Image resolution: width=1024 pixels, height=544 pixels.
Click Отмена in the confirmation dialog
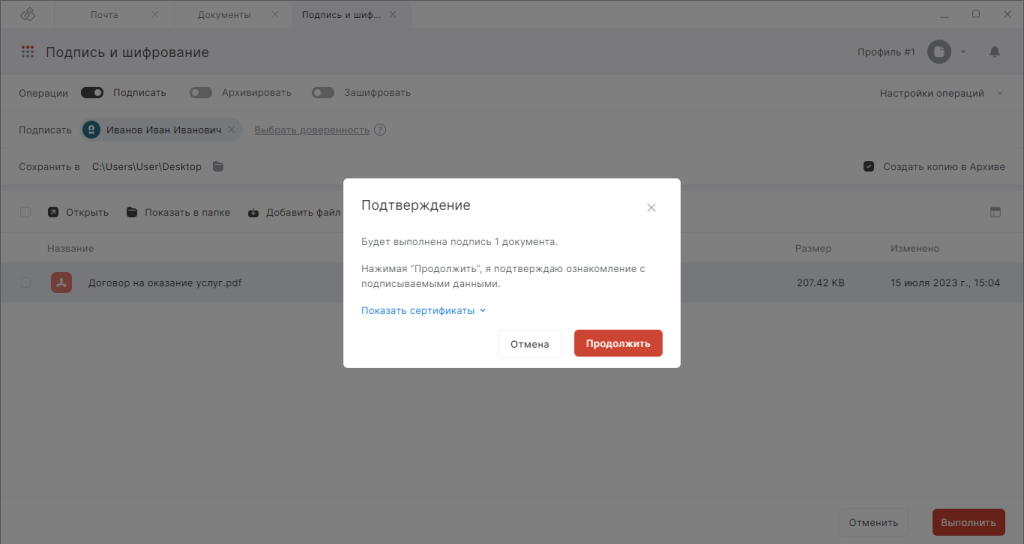coord(530,344)
